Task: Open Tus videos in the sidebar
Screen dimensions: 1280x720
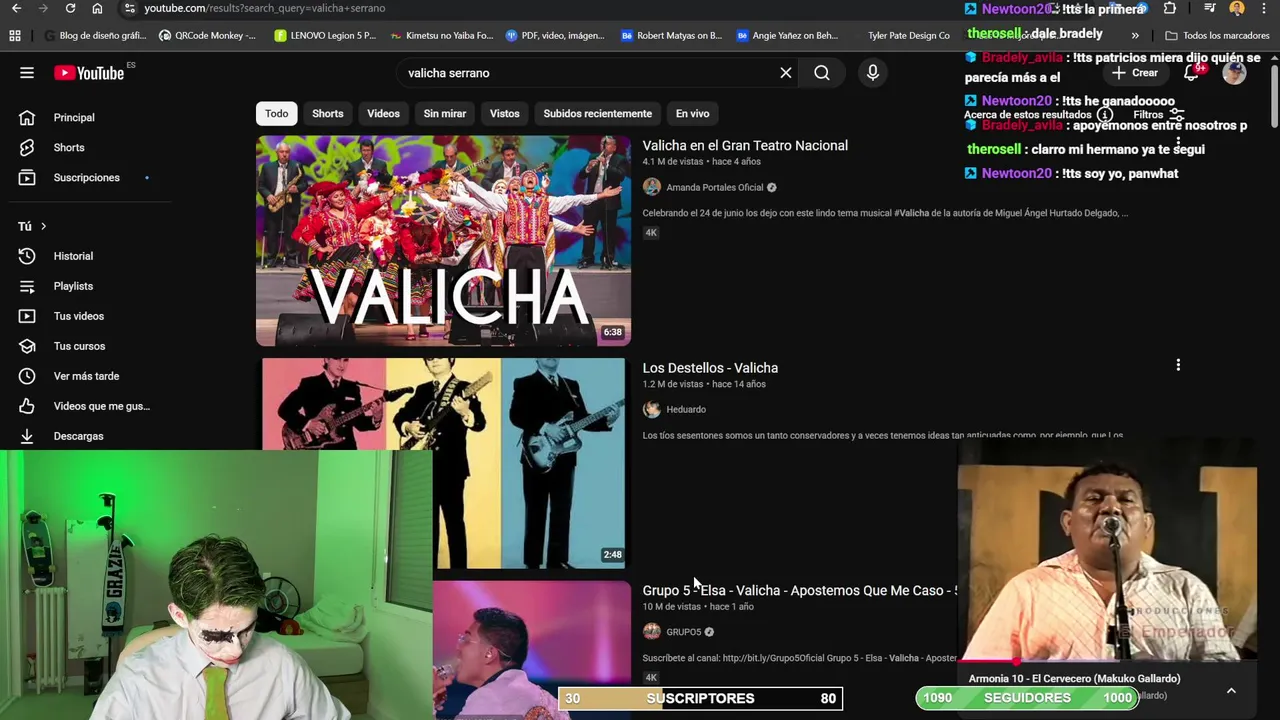Action: point(78,316)
